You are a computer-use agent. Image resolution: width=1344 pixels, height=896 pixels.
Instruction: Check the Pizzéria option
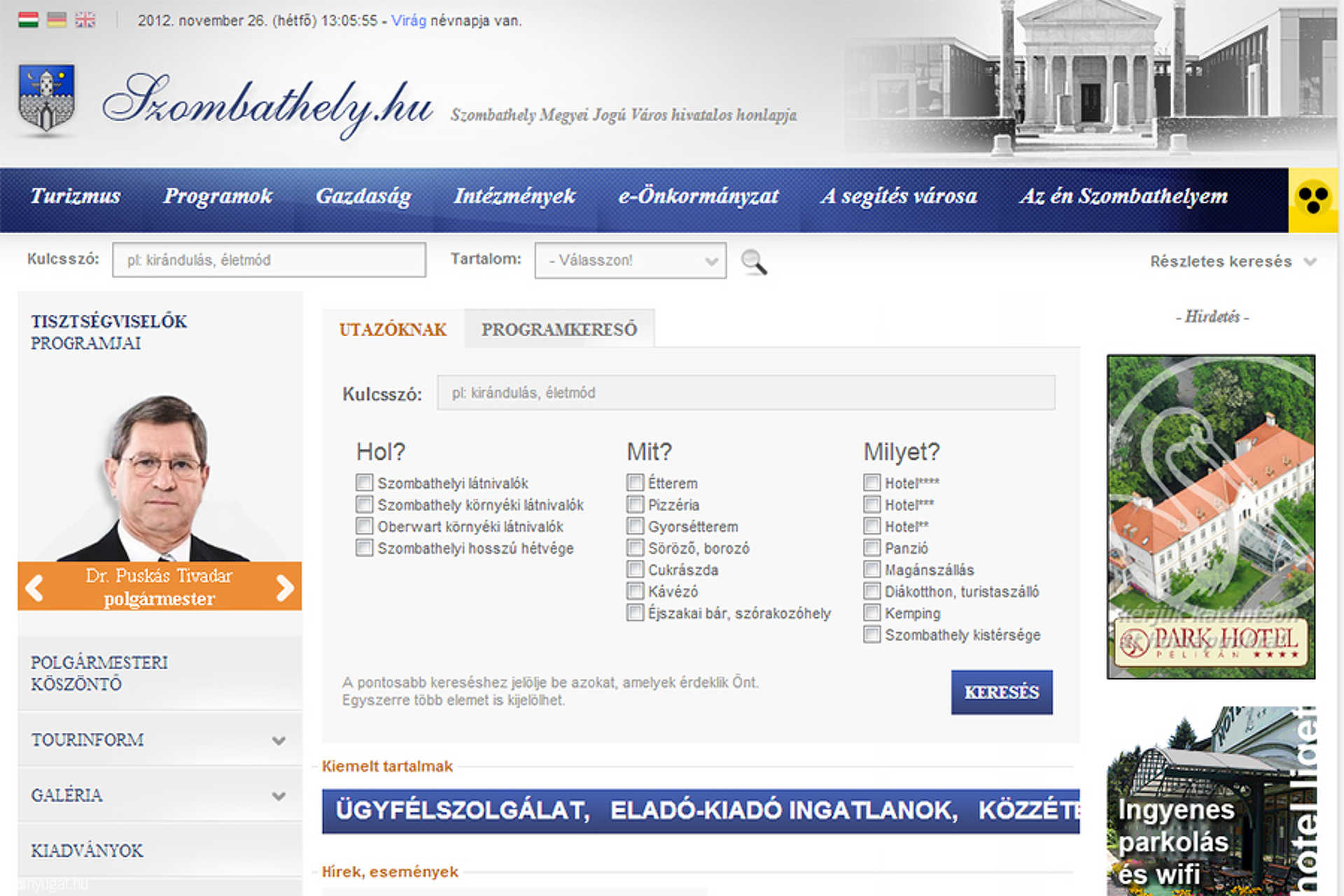(x=635, y=504)
